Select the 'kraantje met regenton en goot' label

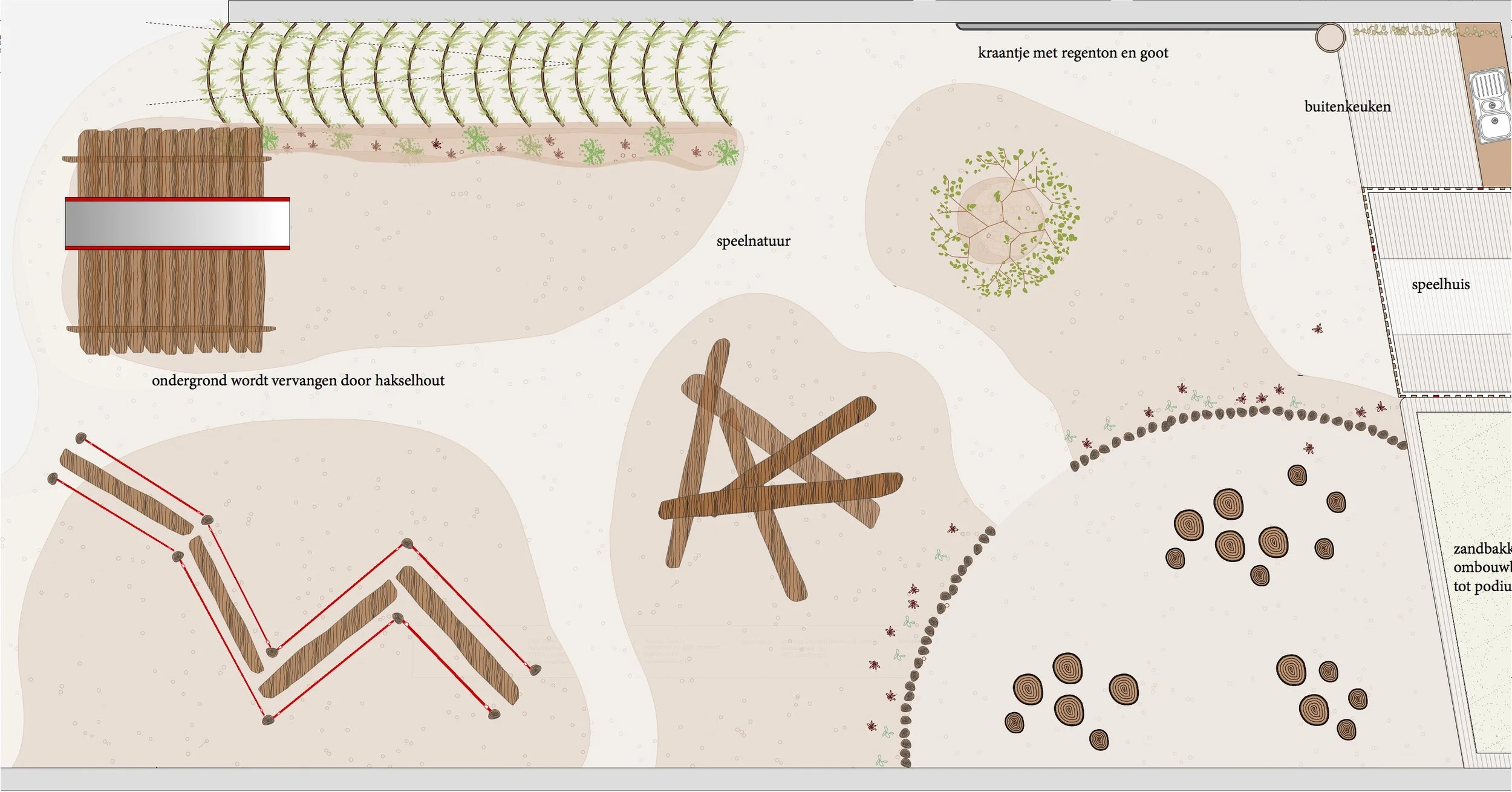point(1072,53)
